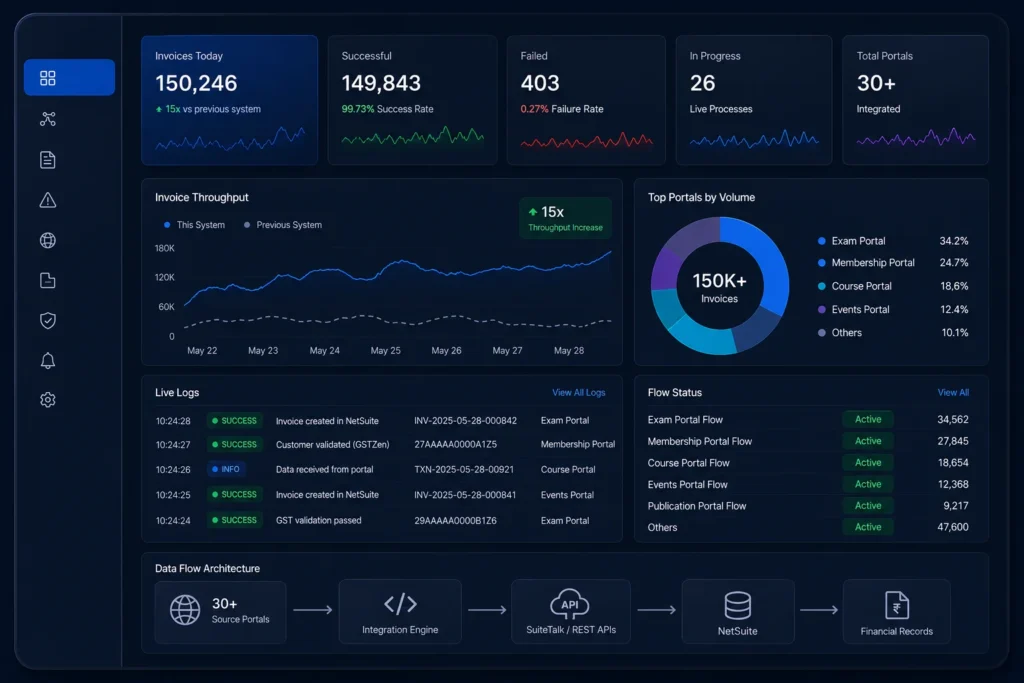Click the SuiteTalk / REST APIs block label

click(571, 630)
